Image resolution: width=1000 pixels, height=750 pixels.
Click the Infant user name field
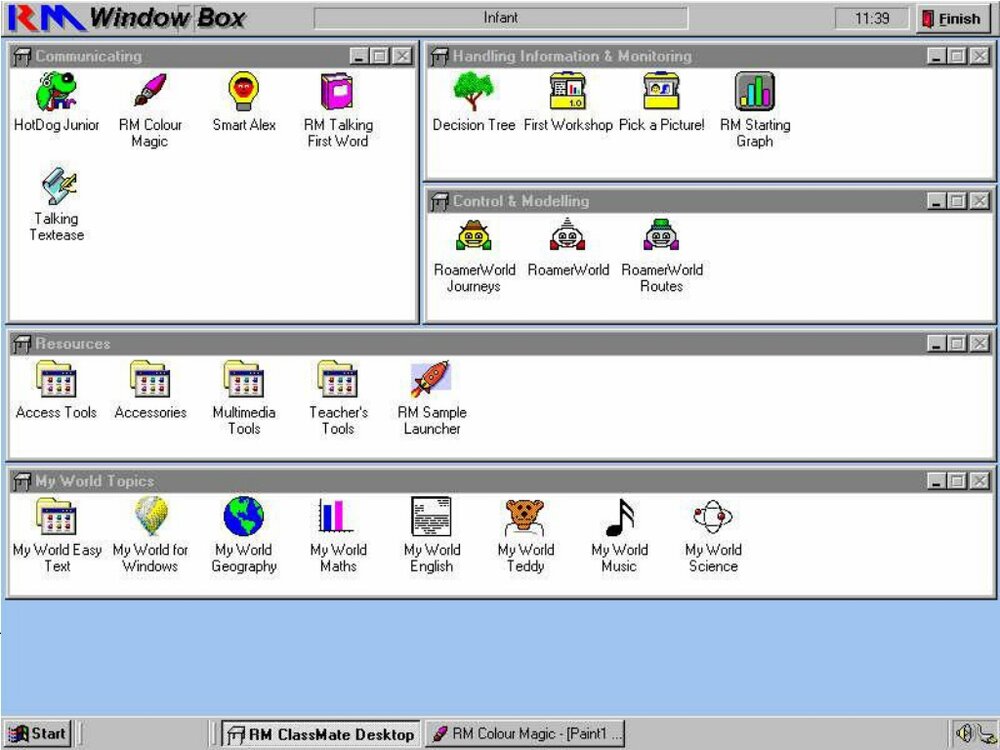click(x=501, y=18)
